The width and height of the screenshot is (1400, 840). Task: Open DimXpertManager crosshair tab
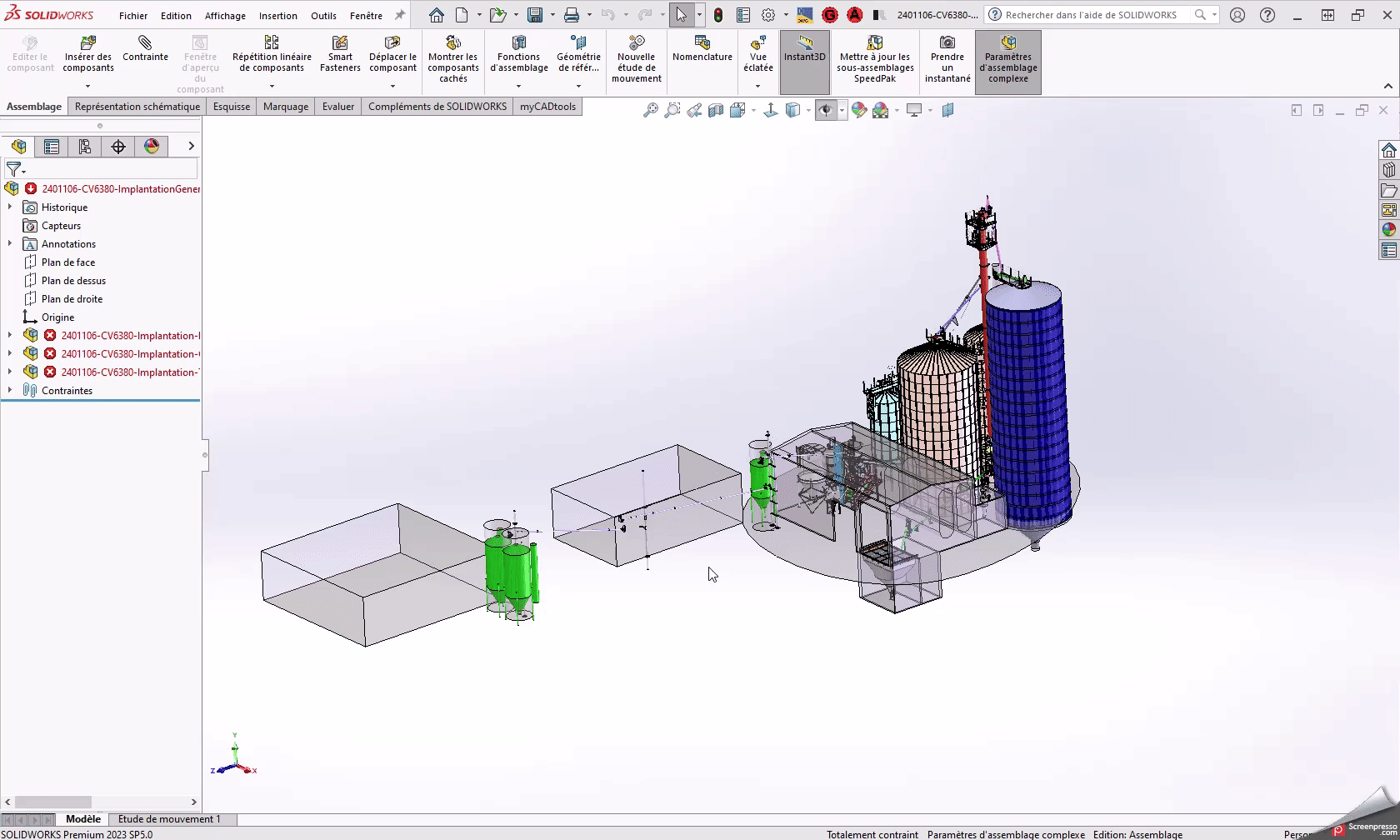(x=118, y=147)
